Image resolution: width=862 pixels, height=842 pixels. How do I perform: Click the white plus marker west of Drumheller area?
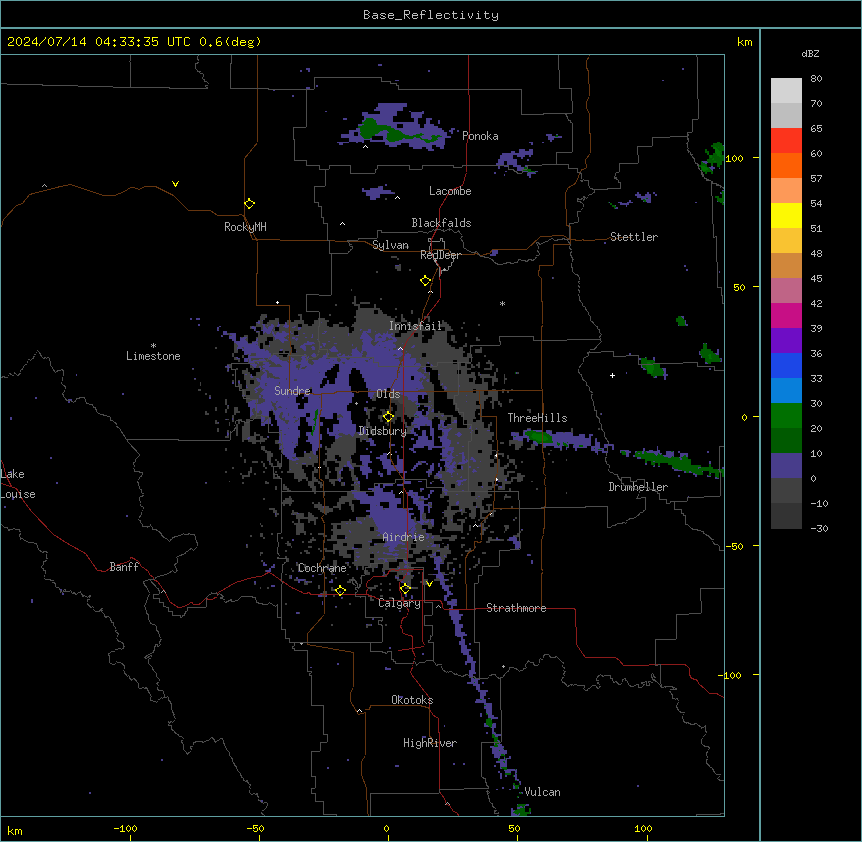[x=612, y=375]
